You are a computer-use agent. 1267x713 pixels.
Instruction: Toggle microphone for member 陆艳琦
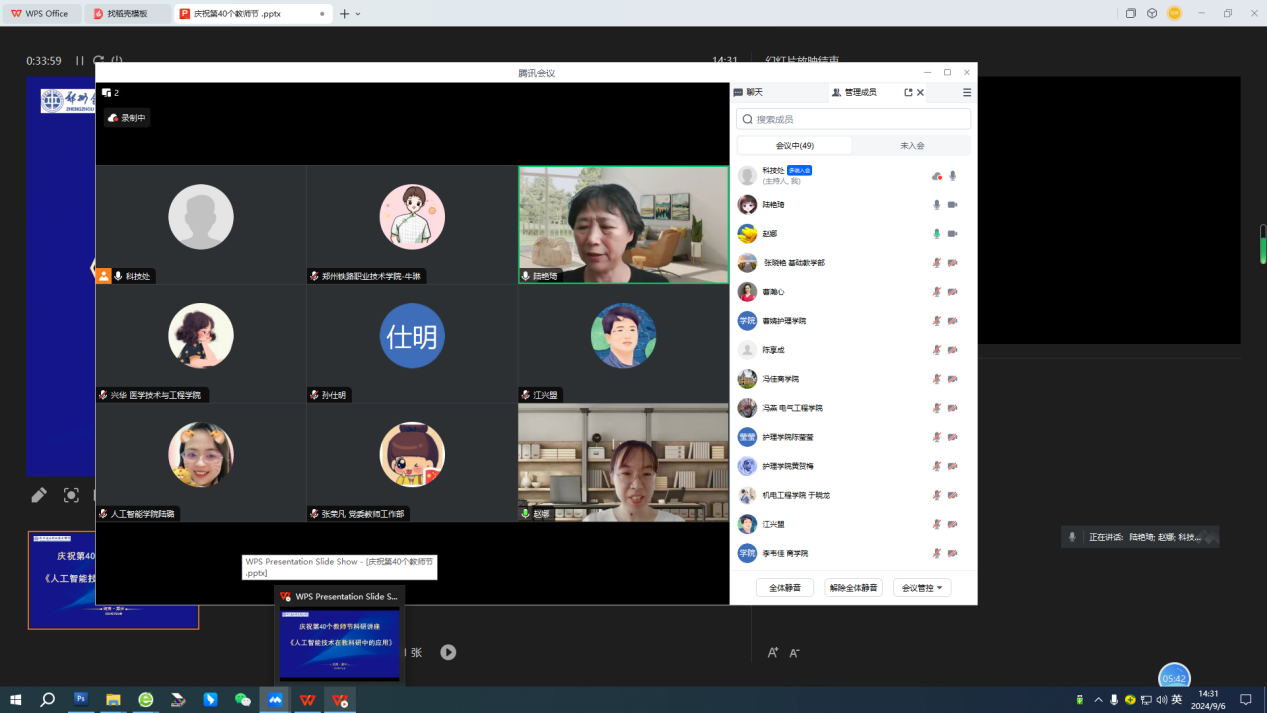(937, 205)
